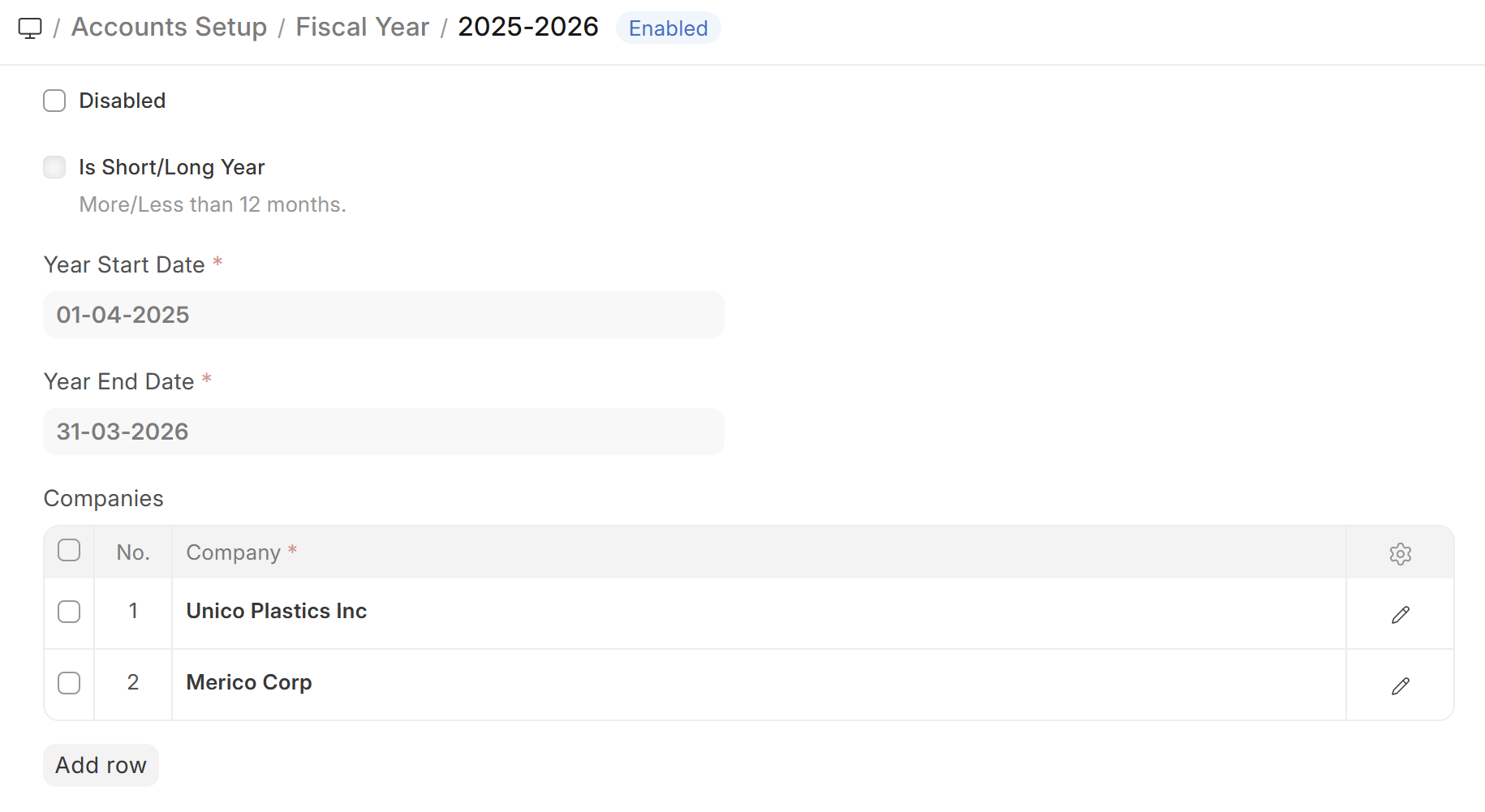Screen dimensions: 1485x812
Task: Open the Companies table settings gear
Action: pos(1400,554)
